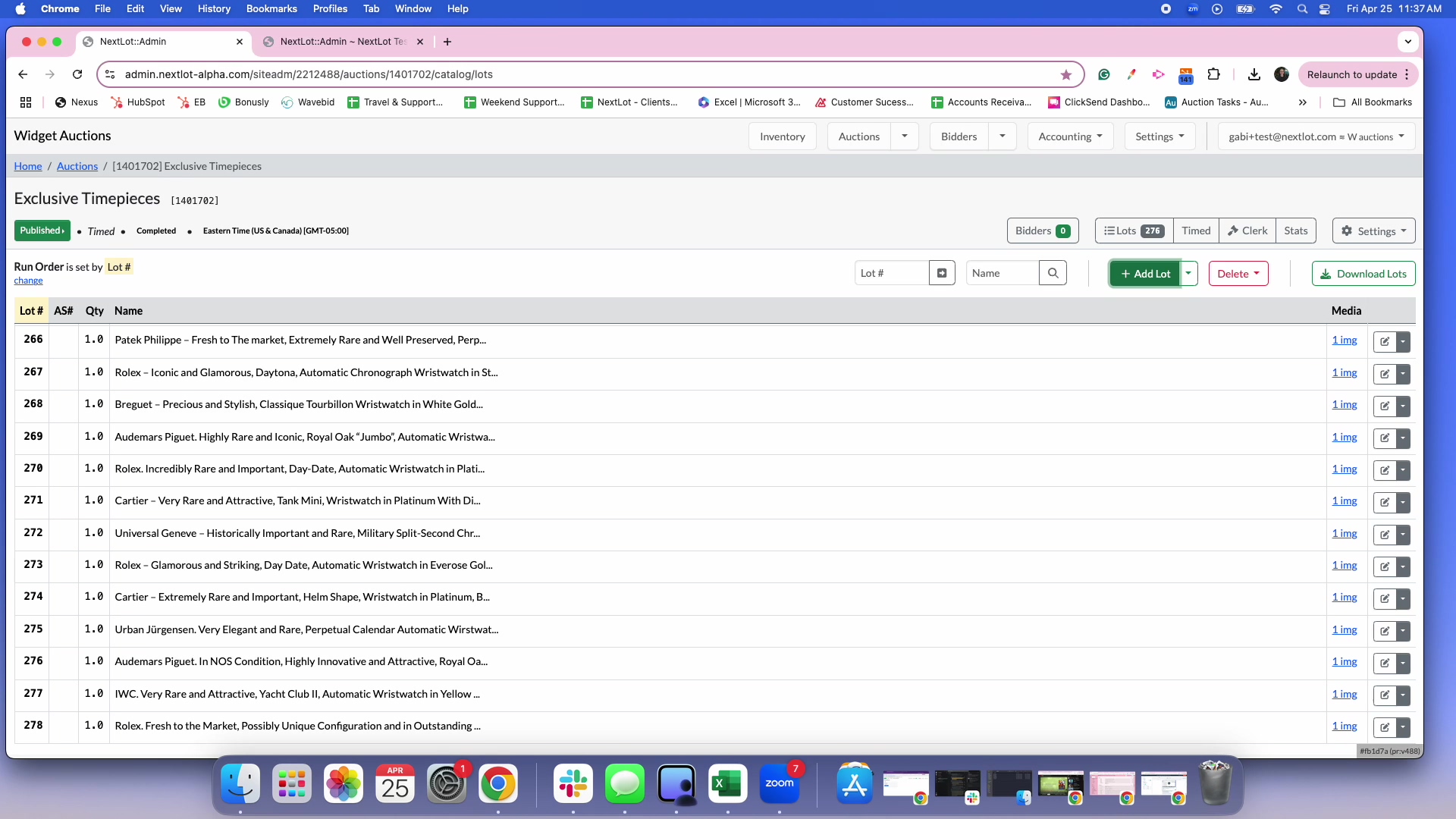
Task: Bookmark star icon in address bar
Action: pos(1066,74)
